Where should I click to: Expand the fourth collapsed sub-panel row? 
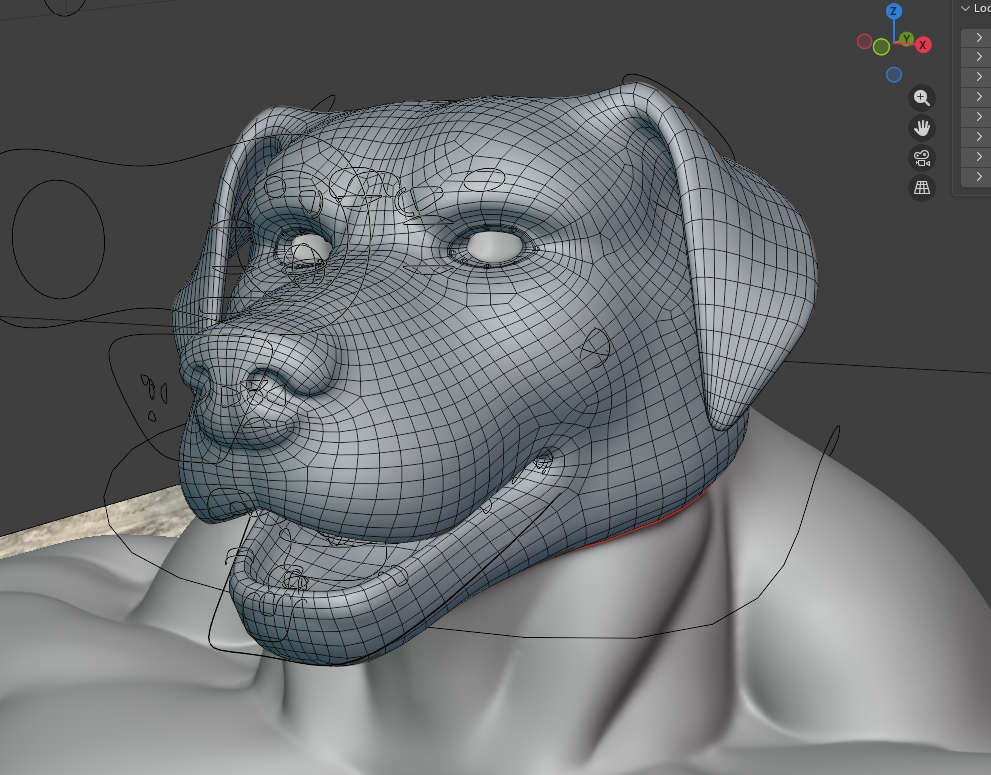pyautogui.click(x=978, y=97)
